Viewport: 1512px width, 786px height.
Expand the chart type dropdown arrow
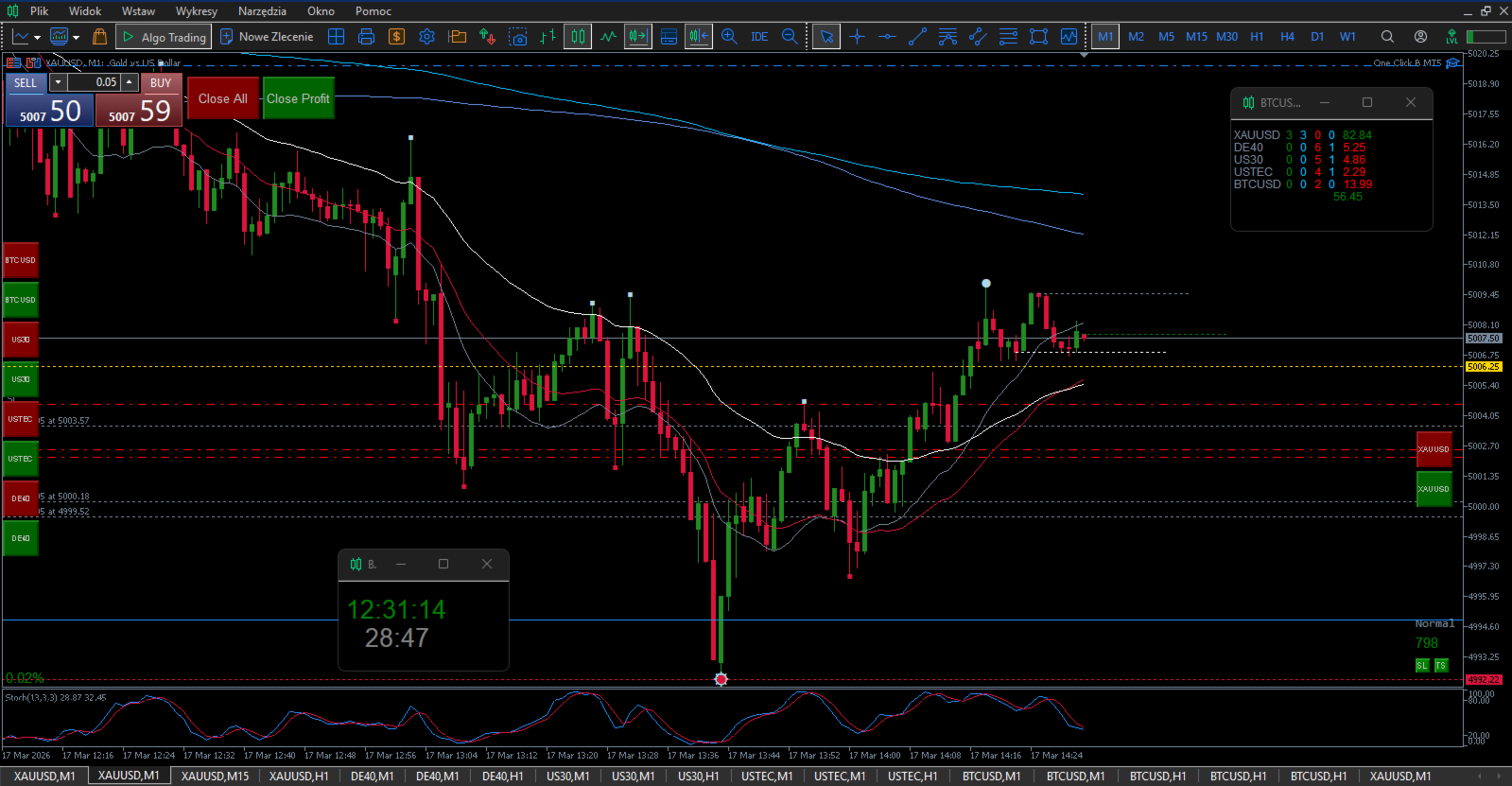(x=37, y=38)
